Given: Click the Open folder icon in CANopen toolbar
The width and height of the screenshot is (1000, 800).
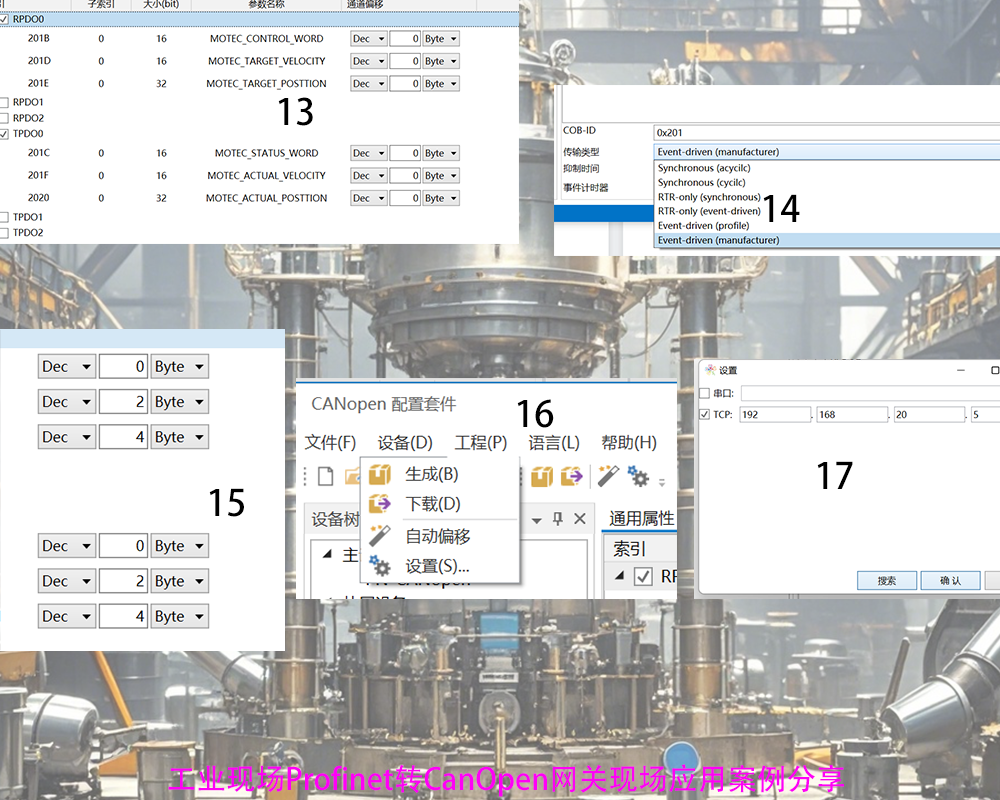Looking at the screenshot, I should pyautogui.click(x=352, y=476).
